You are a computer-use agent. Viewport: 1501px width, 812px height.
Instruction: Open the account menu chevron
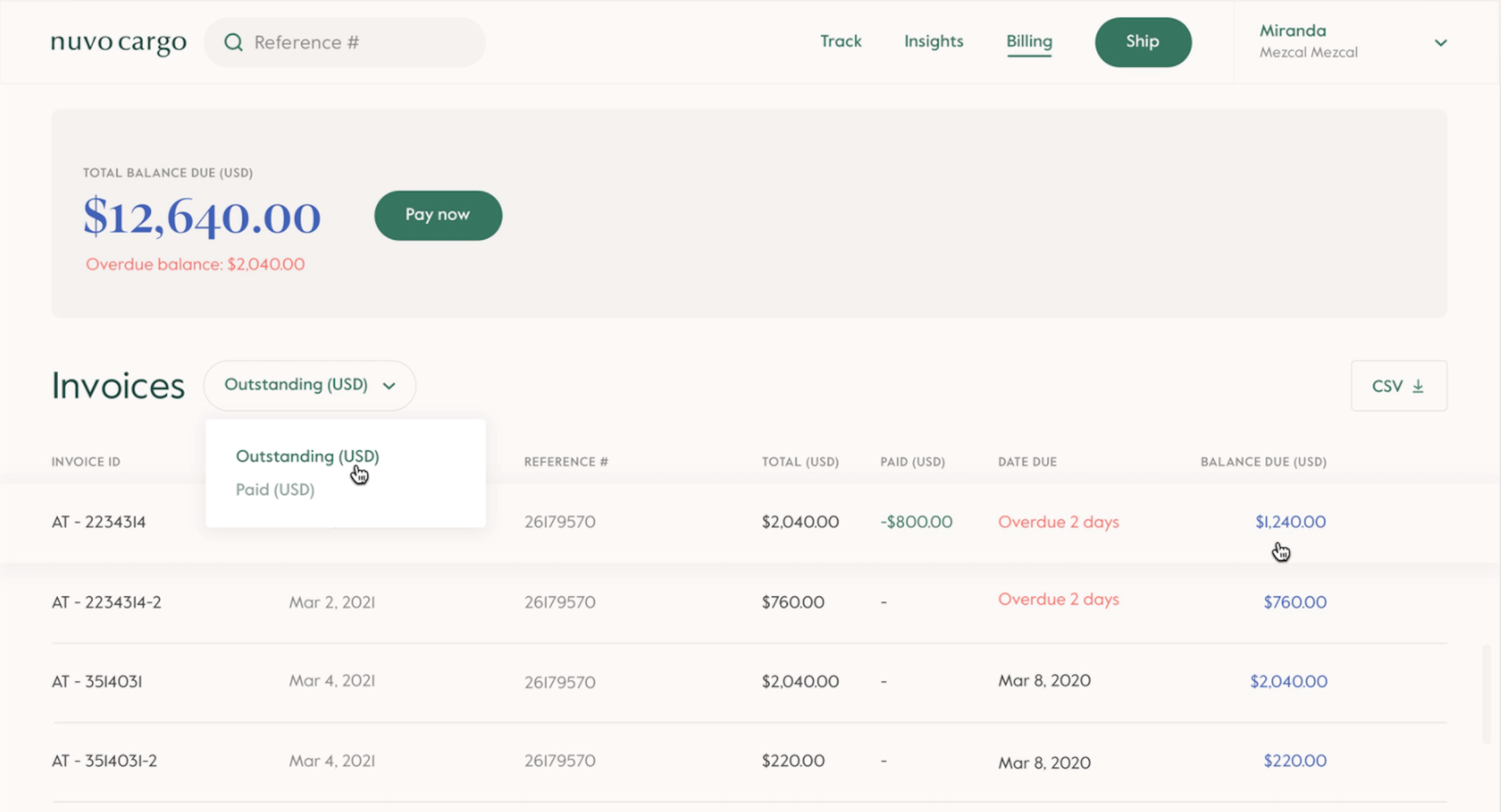(1441, 42)
